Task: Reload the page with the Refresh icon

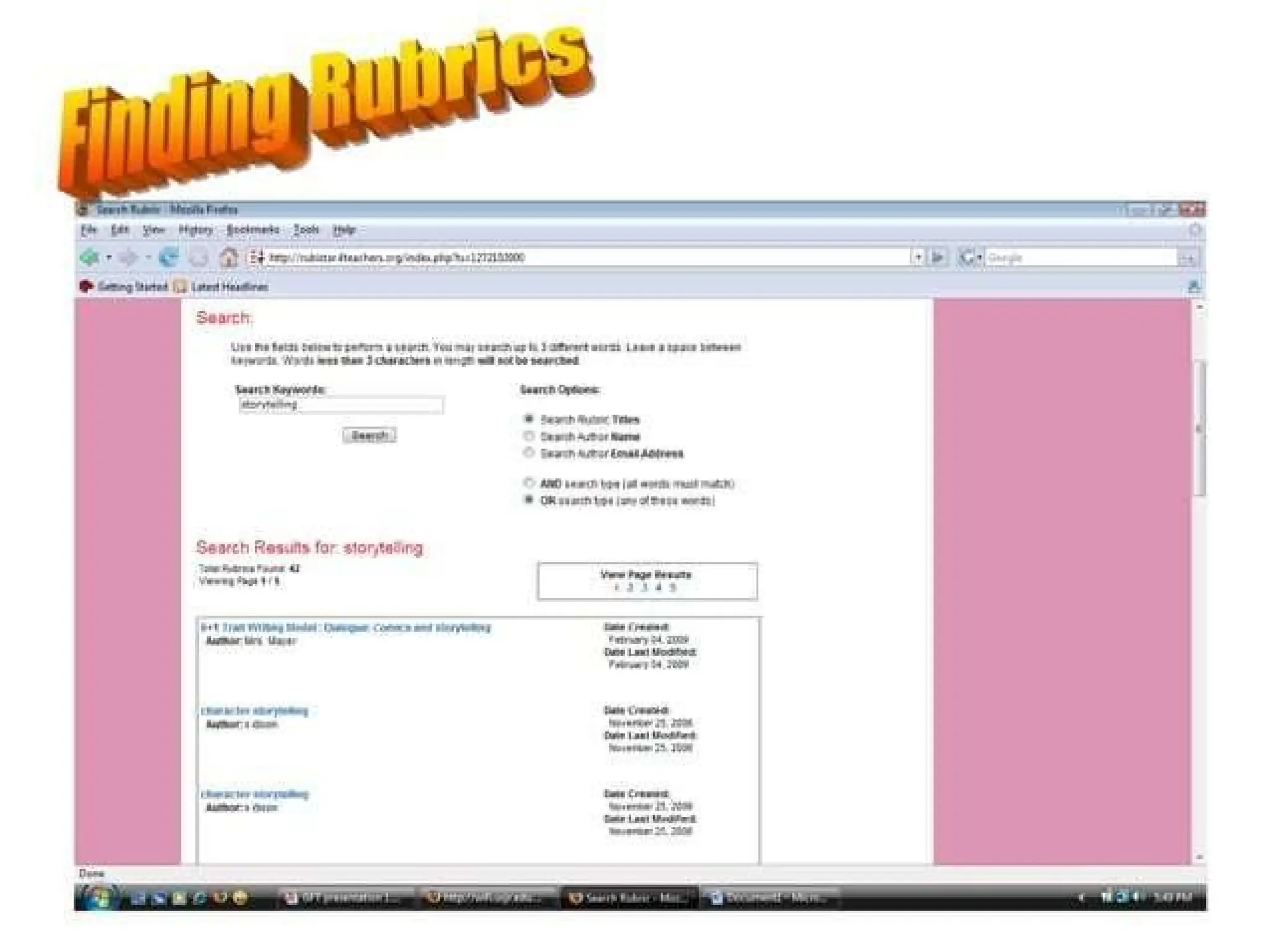Action: (169, 257)
